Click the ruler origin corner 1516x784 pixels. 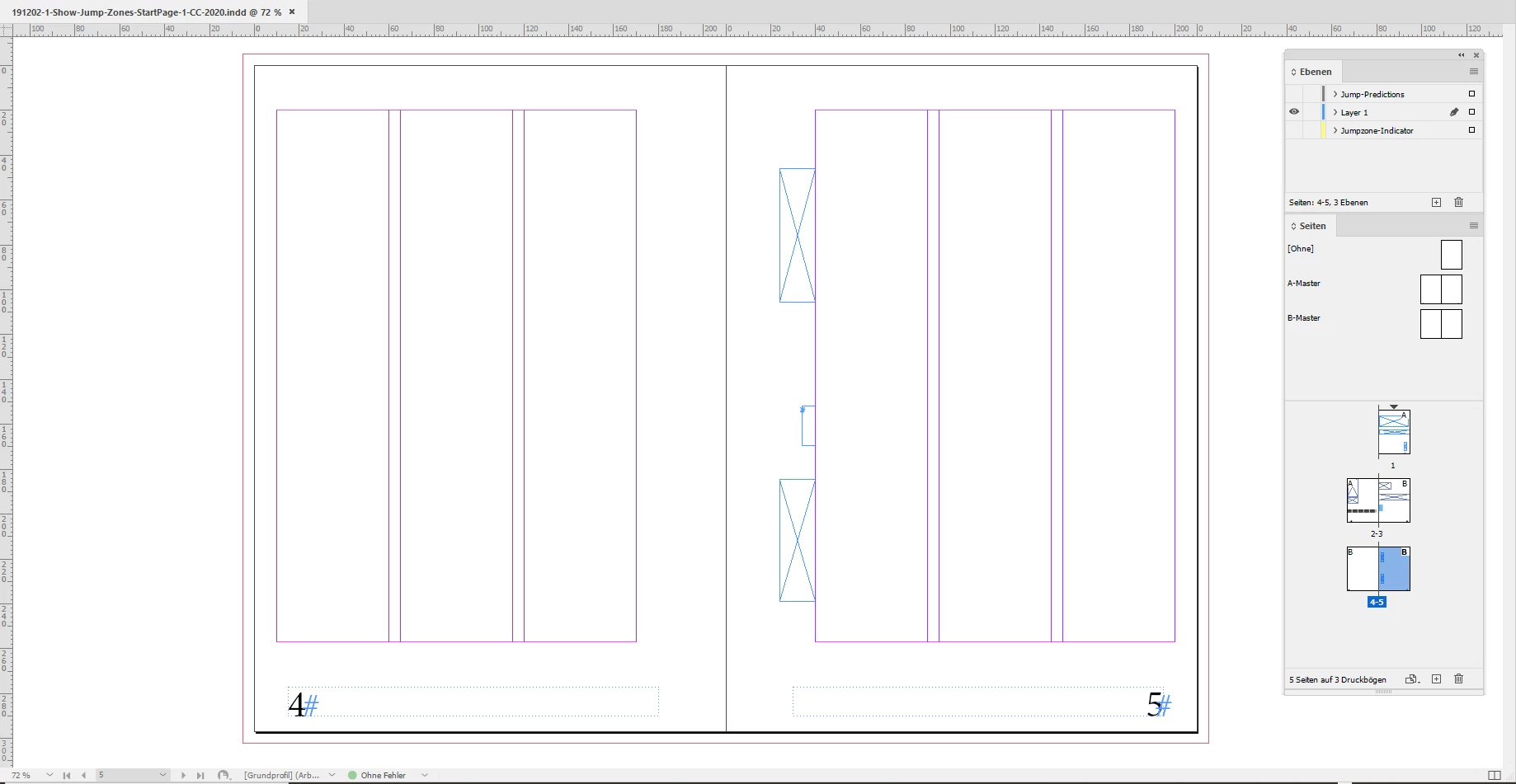6,29
